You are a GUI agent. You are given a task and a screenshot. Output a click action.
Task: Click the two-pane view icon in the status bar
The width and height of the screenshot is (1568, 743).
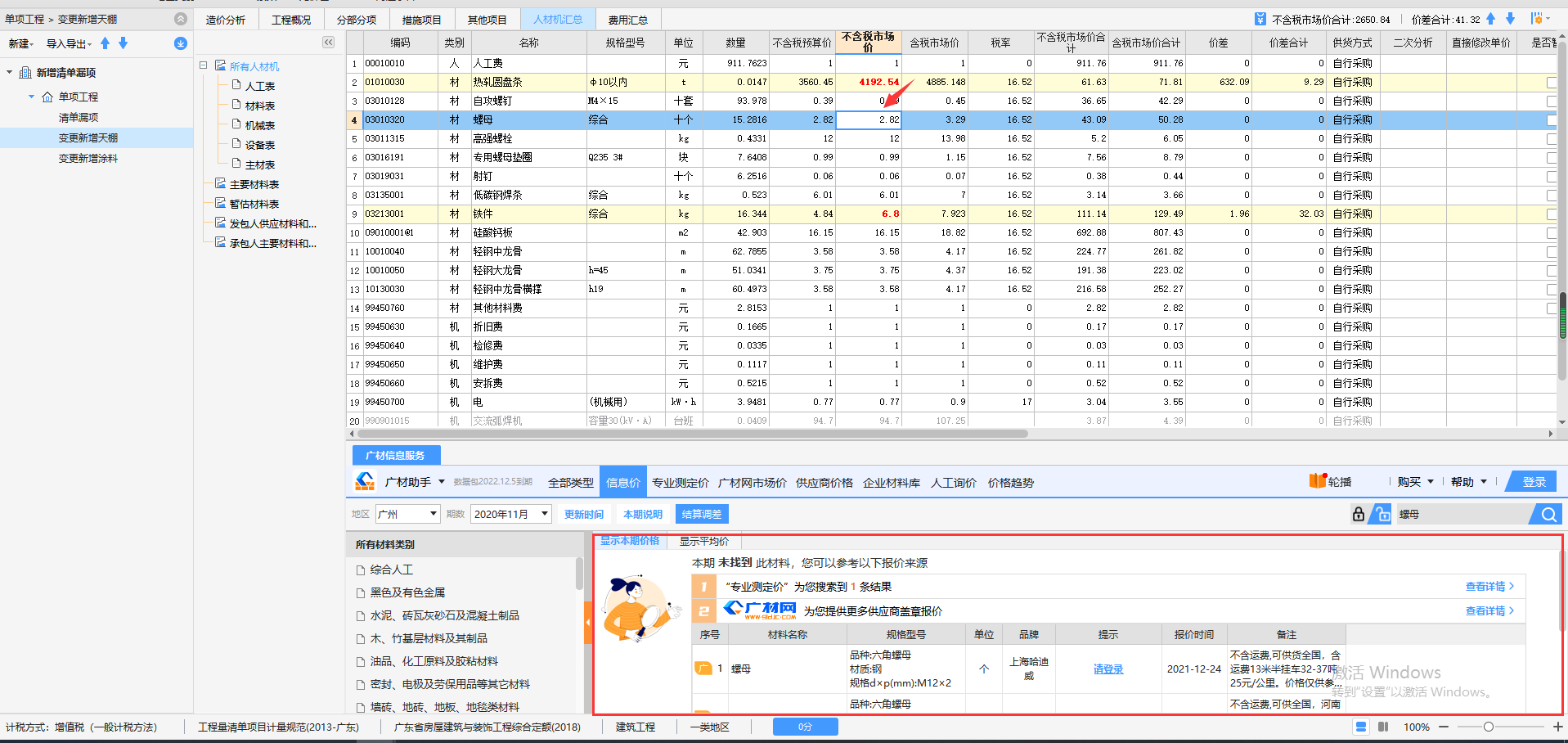[x=1383, y=727]
